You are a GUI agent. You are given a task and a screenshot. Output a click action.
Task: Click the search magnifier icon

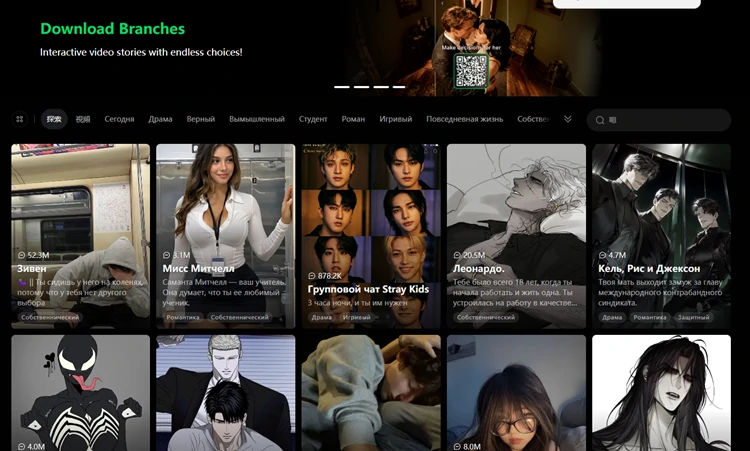tap(600, 120)
